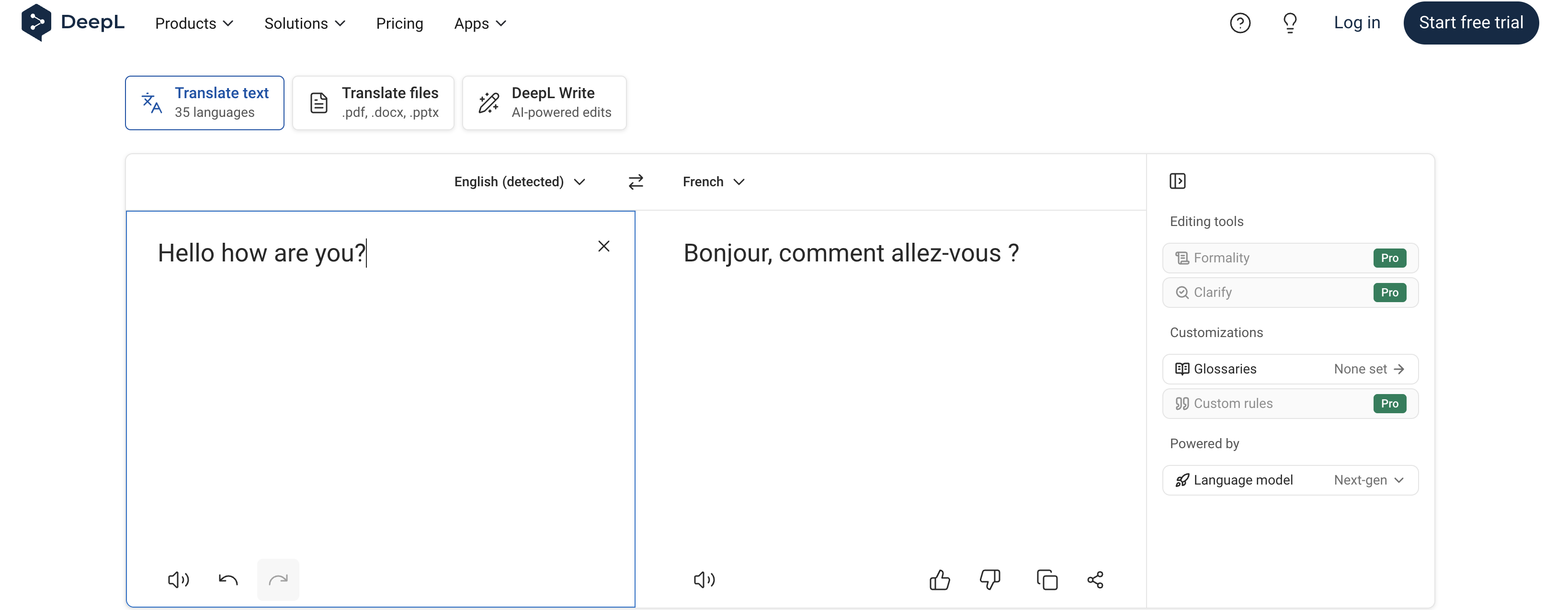
Task: Click the Start free trial button
Action: coord(1471,23)
